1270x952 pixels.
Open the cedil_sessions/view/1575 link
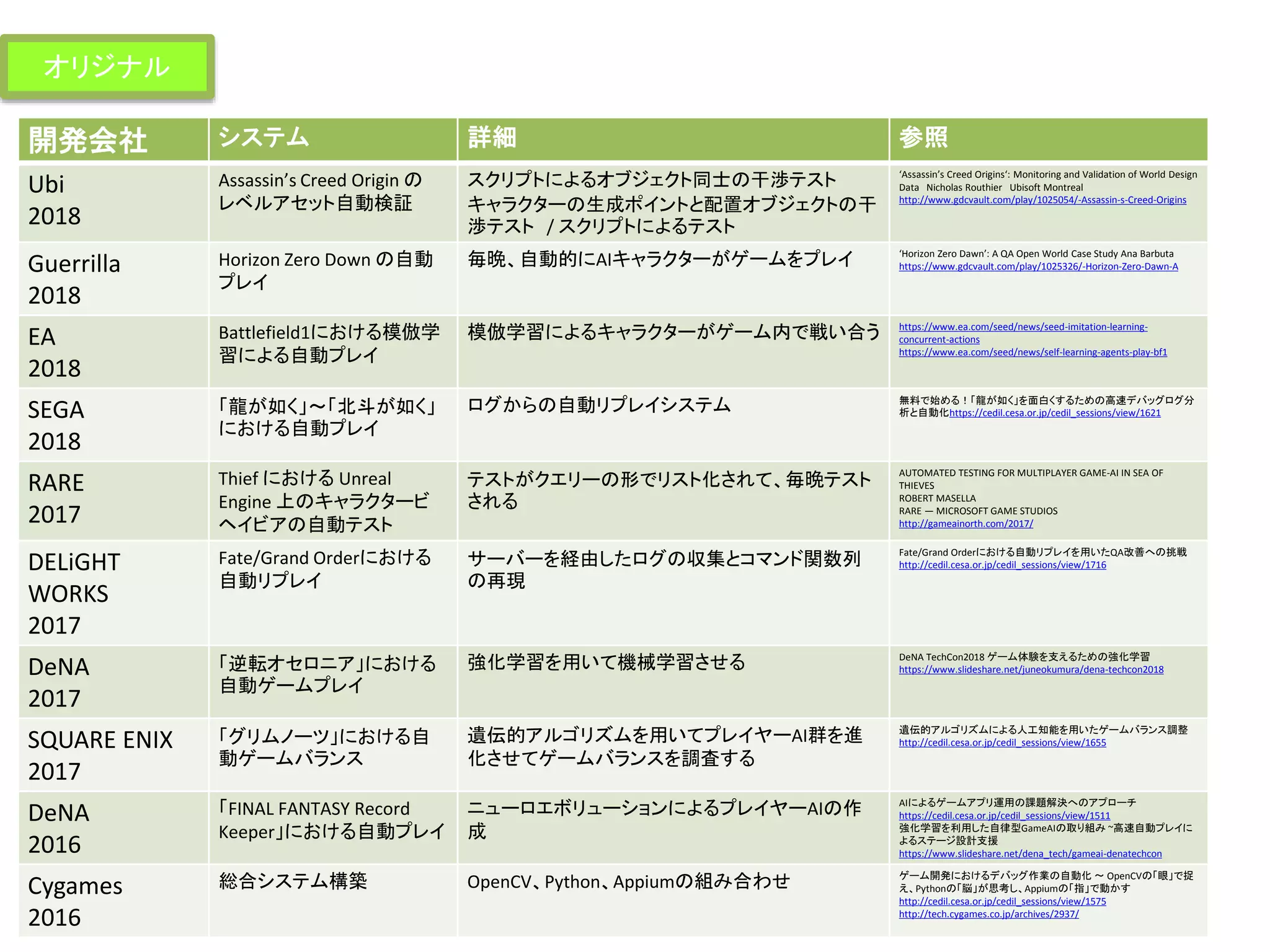[x=1003, y=902]
